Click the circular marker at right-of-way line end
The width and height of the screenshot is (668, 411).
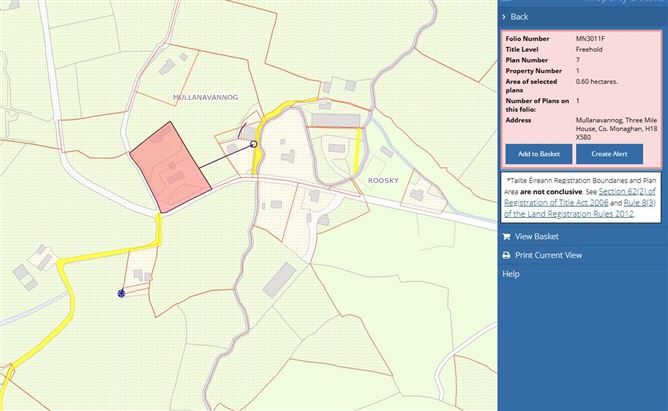pyautogui.click(x=254, y=145)
